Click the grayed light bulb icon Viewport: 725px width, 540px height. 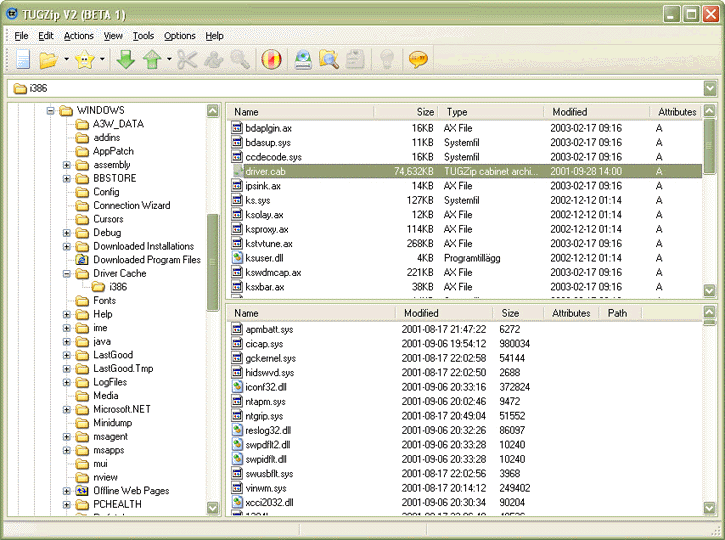(387, 59)
